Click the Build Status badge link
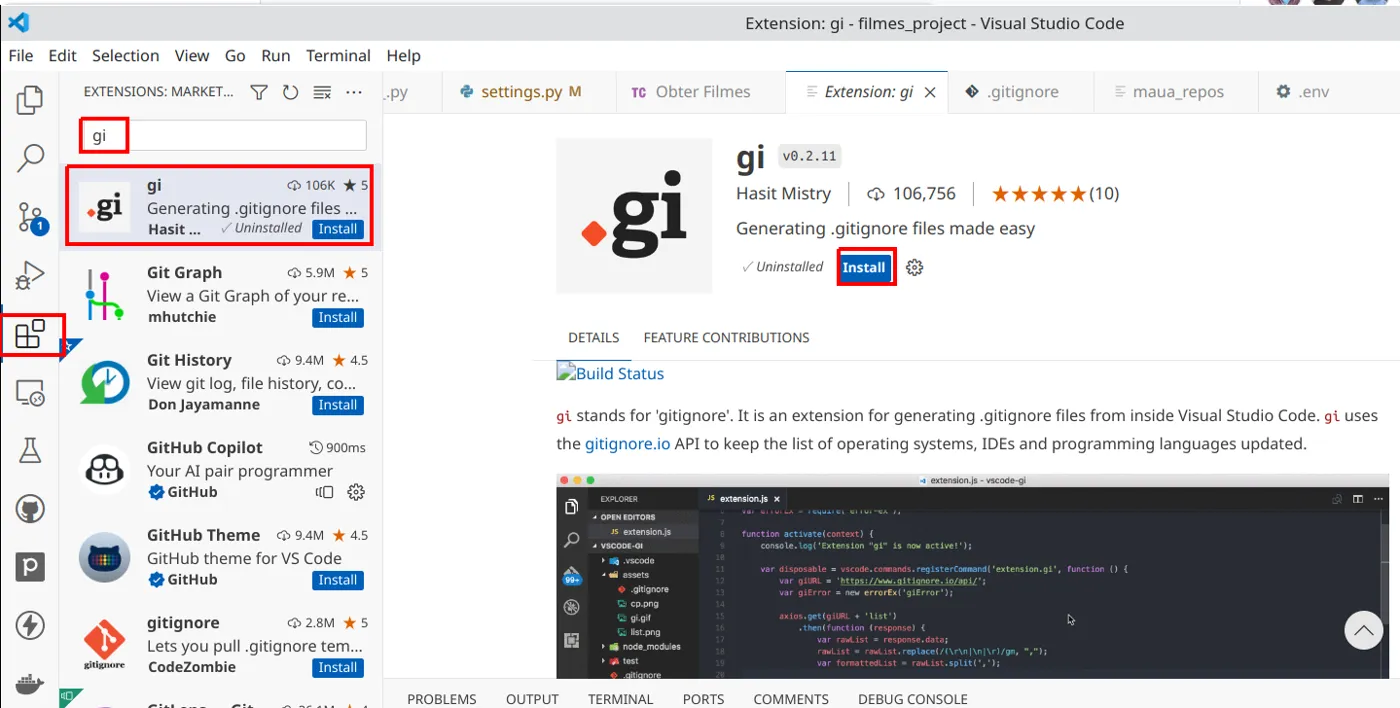 (x=610, y=373)
